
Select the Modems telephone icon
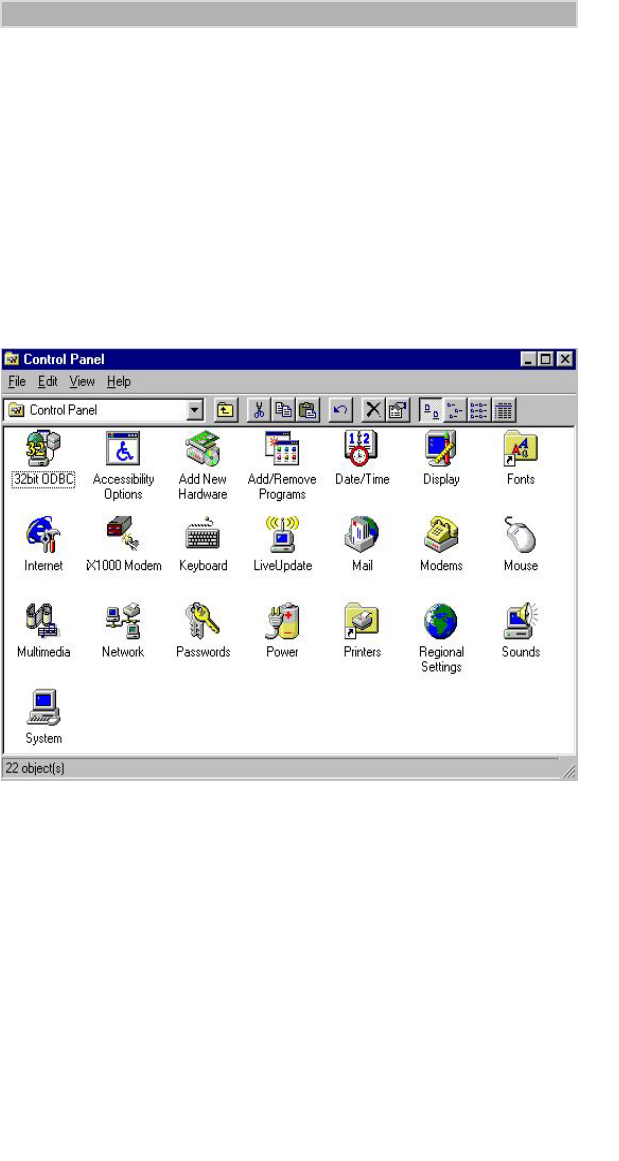click(441, 535)
